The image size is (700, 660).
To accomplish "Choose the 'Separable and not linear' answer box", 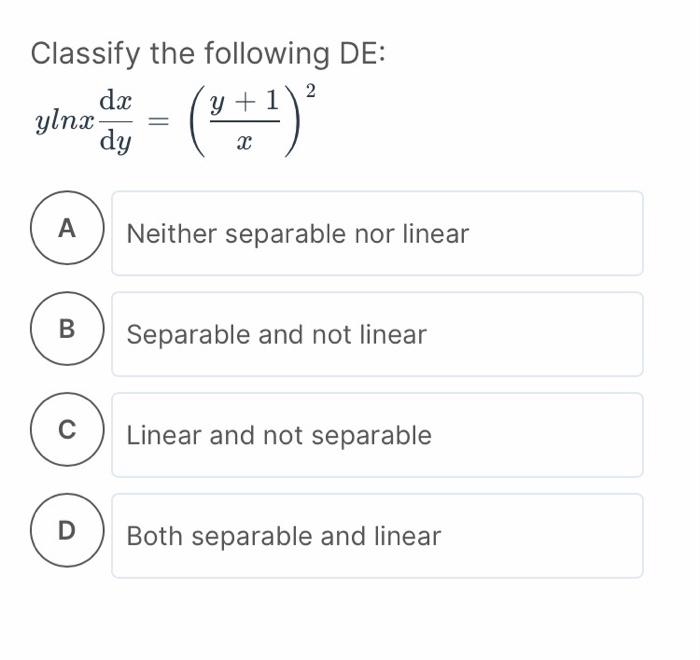I will [377, 334].
